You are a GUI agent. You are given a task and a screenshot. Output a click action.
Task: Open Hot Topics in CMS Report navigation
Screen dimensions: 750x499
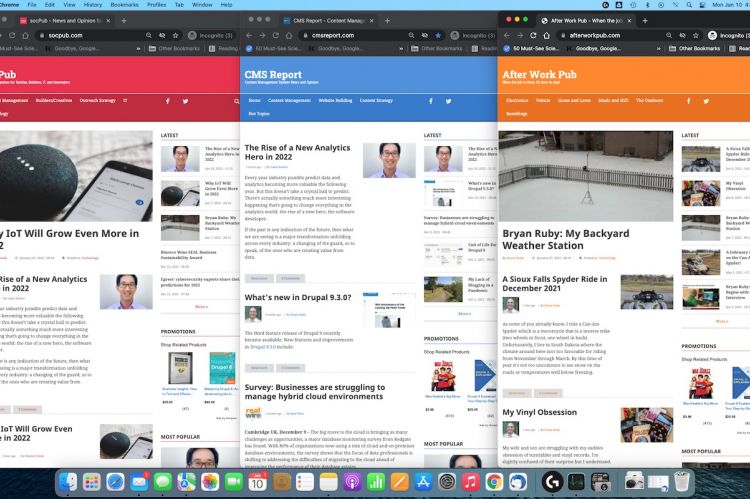pos(259,114)
